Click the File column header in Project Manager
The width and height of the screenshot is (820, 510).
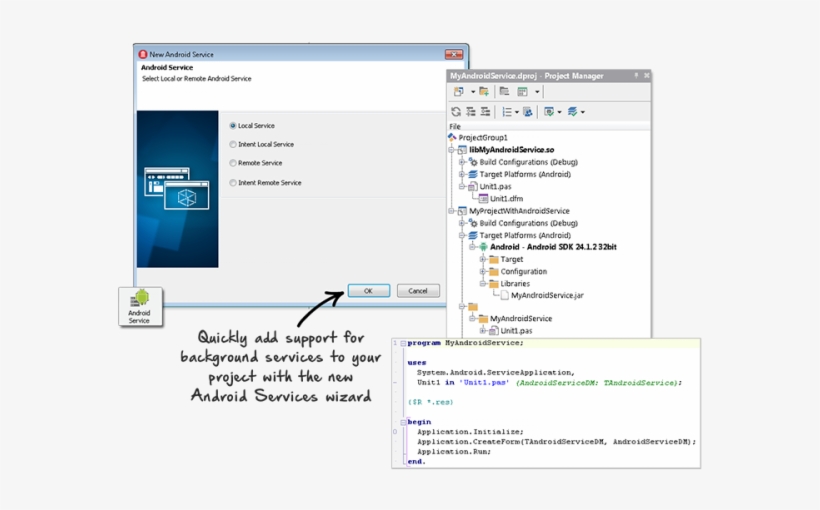point(549,127)
